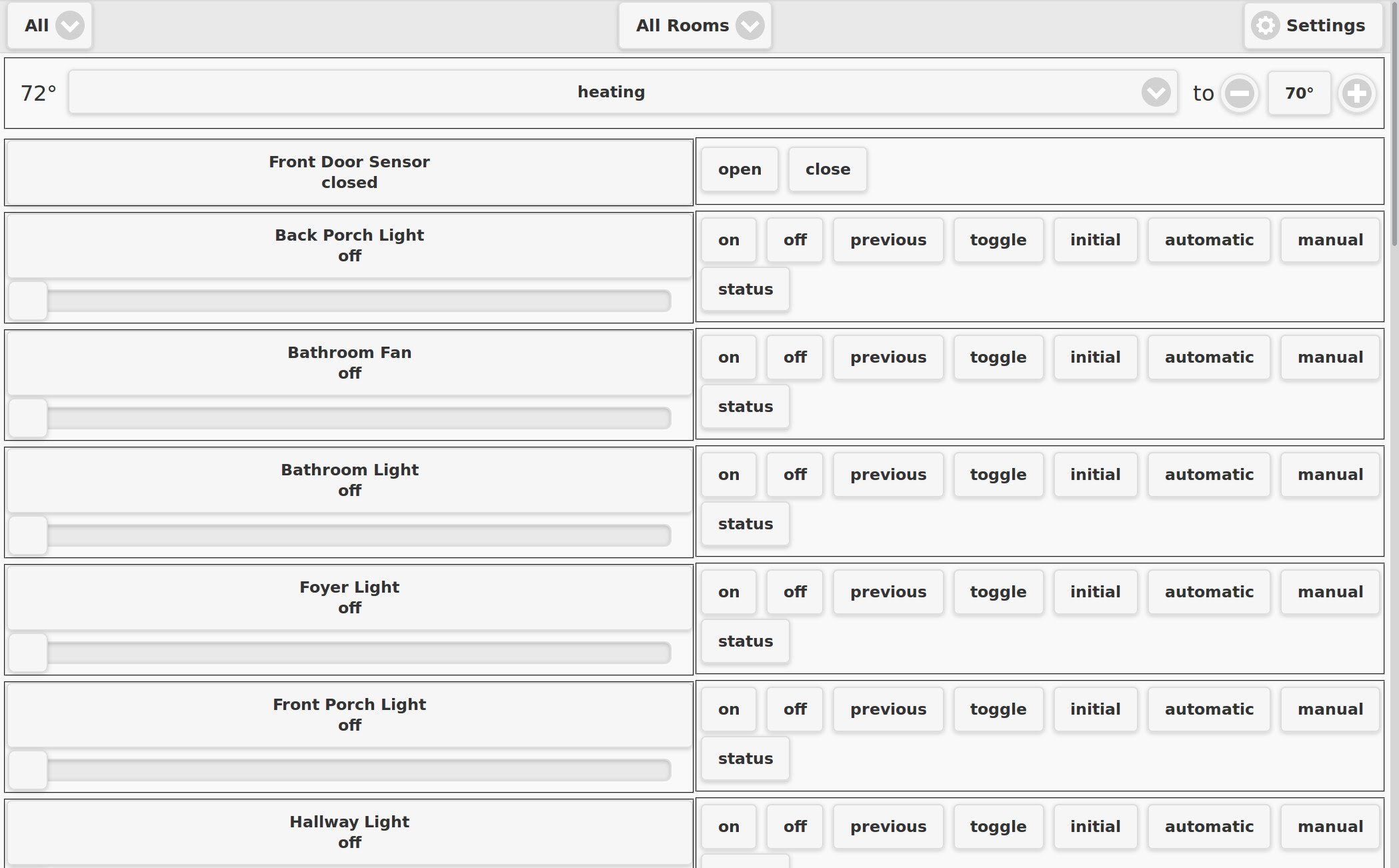The width and height of the screenshot is (1399, 868).
Task: Open the heating mode dropdown
Action: tap(611, 92)
